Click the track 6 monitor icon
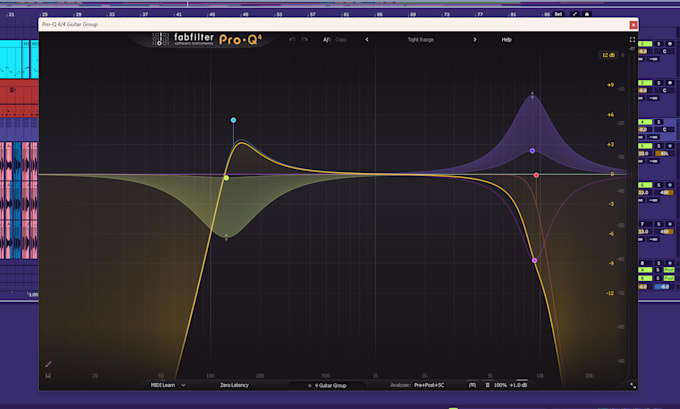The width and height of the screenshot is (680, 409). pyautogui.click(x=670, y=185)
